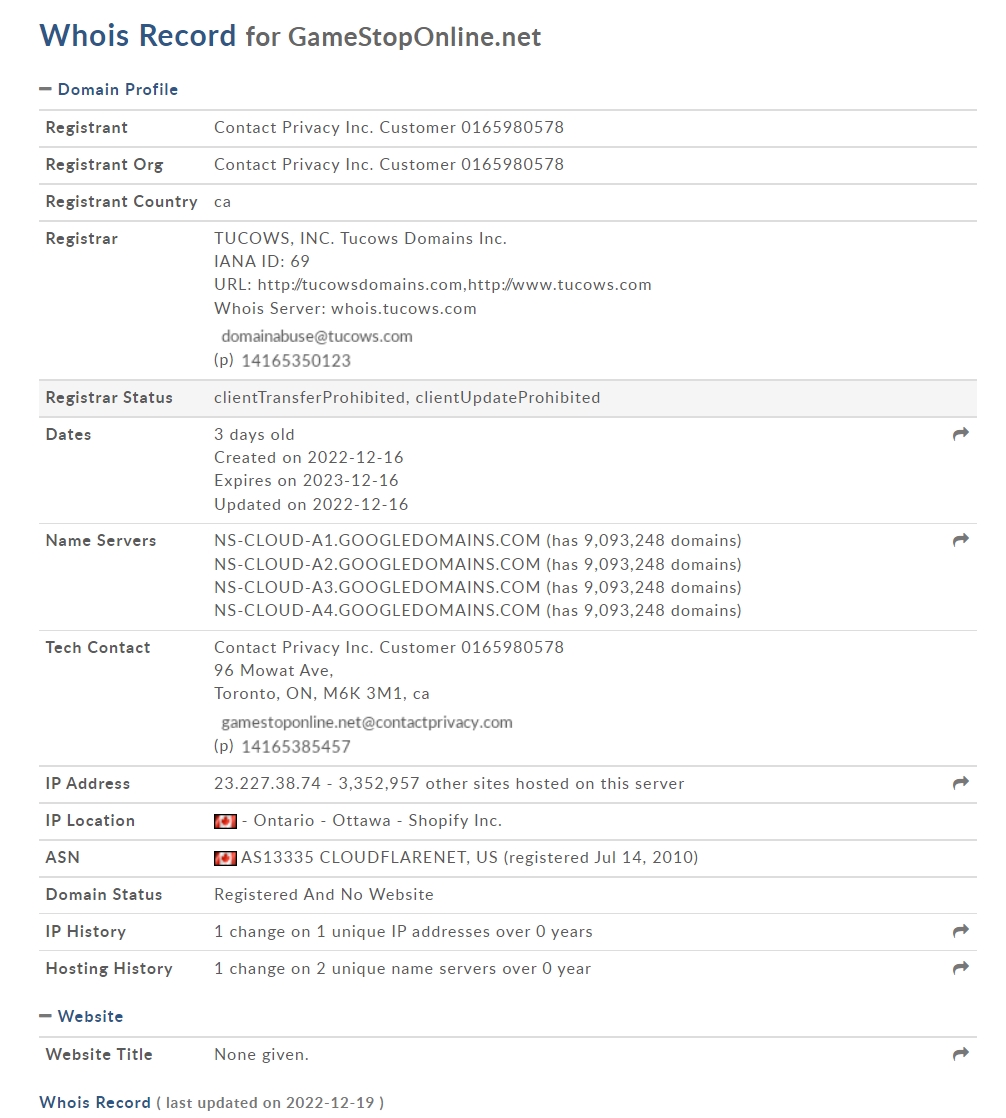Collapse the Website section
The height and width of the screenshot is (1118, 1006).
(81, 1016)
